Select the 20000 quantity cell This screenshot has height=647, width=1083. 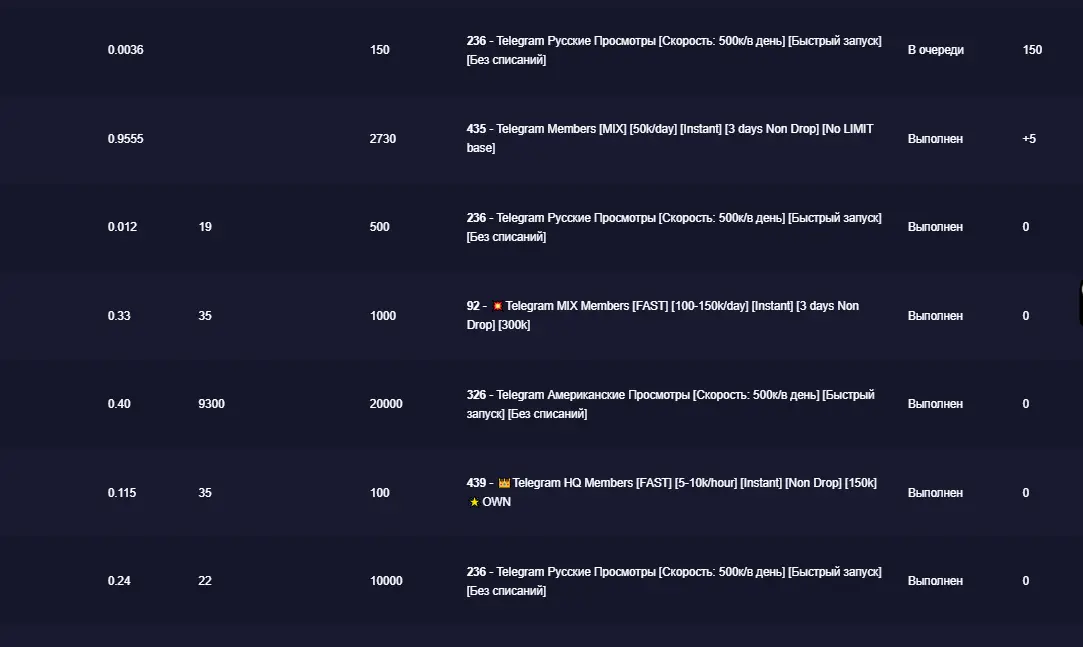(x=385, y=404)
